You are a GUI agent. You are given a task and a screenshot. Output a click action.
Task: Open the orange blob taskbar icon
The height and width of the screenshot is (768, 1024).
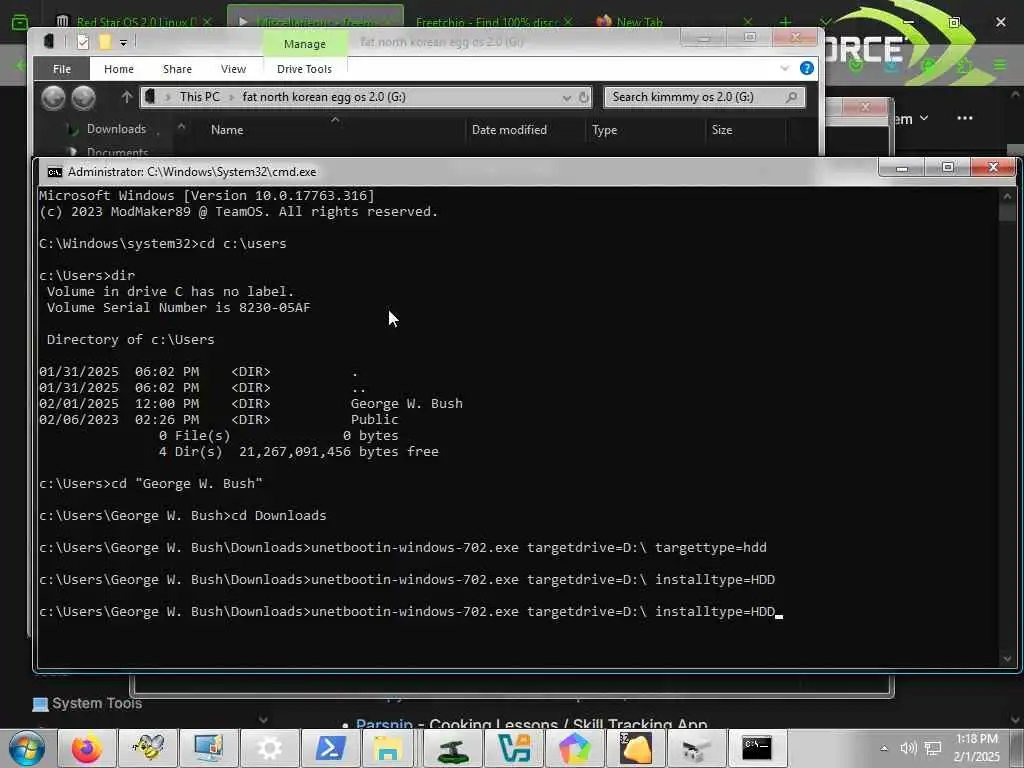(x=635, y=748)
